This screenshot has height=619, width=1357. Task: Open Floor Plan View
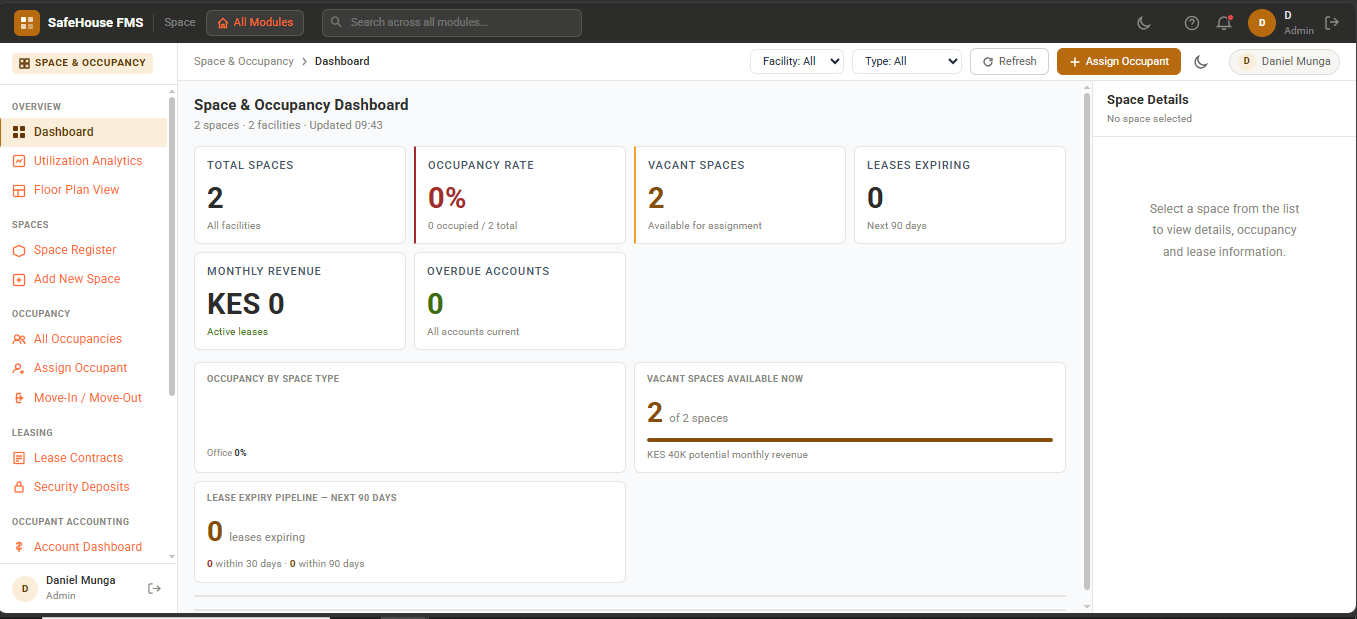[84, 190]
